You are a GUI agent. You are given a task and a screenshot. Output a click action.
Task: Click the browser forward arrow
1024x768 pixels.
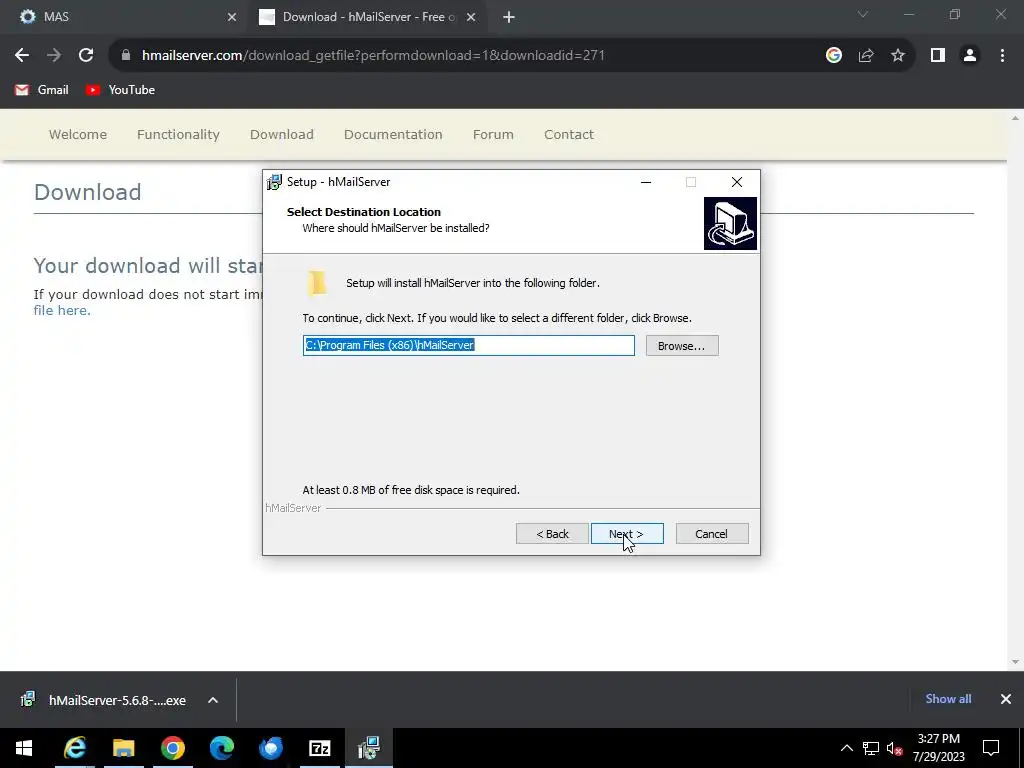(54, 56)
